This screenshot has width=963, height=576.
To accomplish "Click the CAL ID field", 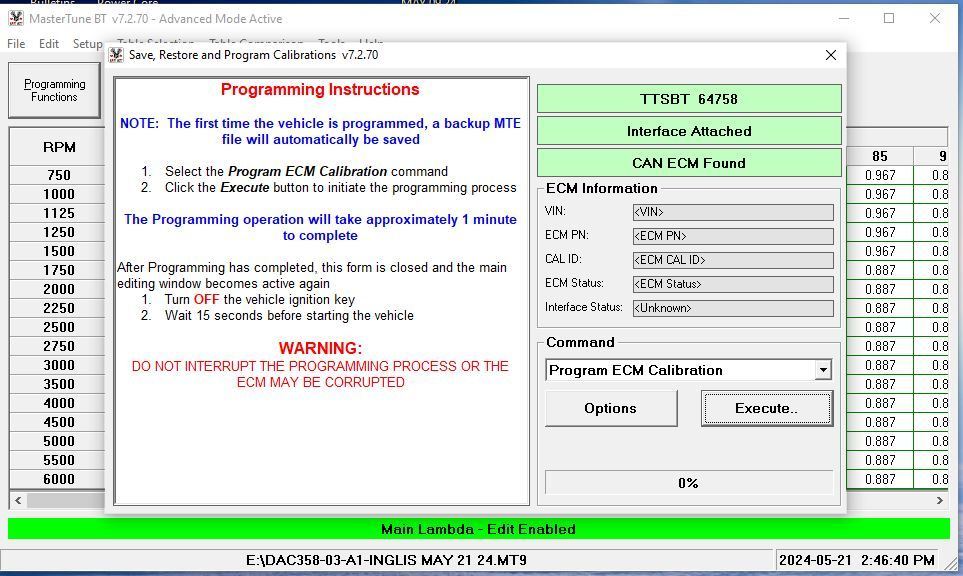I will [732, 260].
